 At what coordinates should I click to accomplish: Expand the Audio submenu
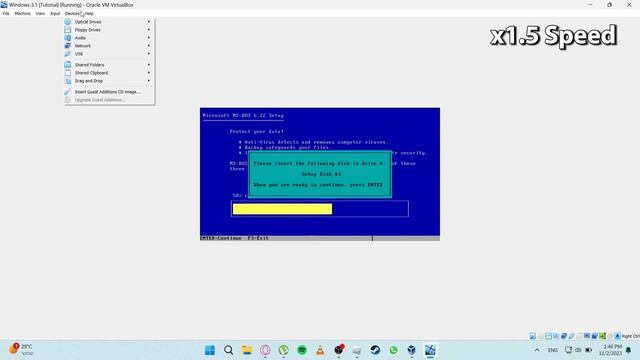[109, 38]
